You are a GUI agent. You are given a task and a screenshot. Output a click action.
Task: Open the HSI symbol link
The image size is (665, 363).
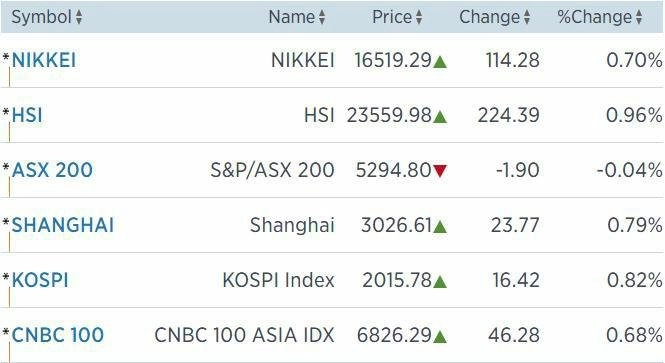tap(27, 115)
